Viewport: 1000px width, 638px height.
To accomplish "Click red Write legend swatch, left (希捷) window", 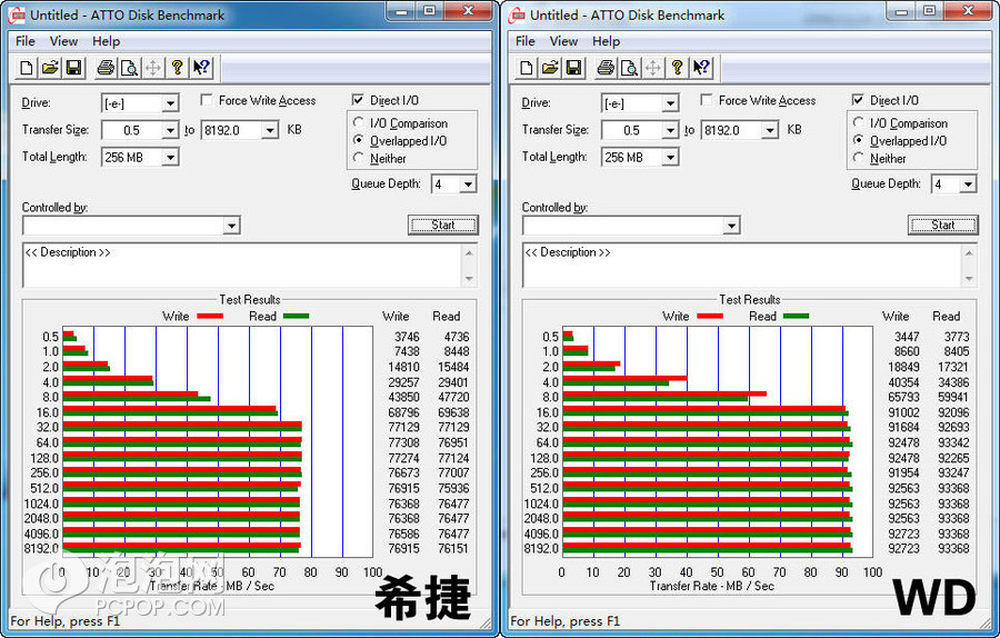I will (x=210, y=316).
